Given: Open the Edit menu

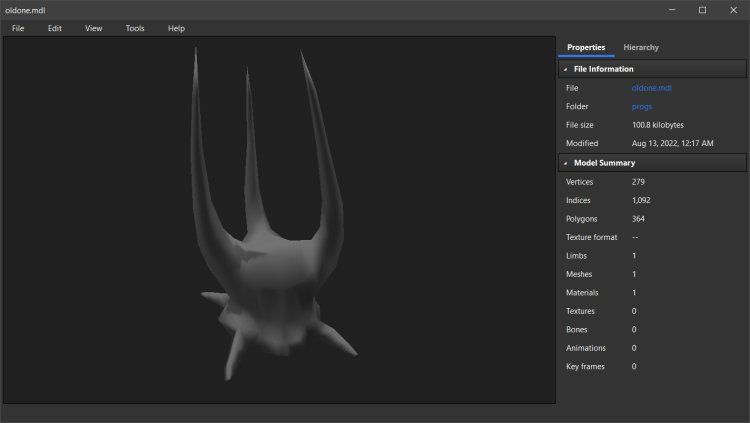Looking at the screenshot, I should point(55,28).
